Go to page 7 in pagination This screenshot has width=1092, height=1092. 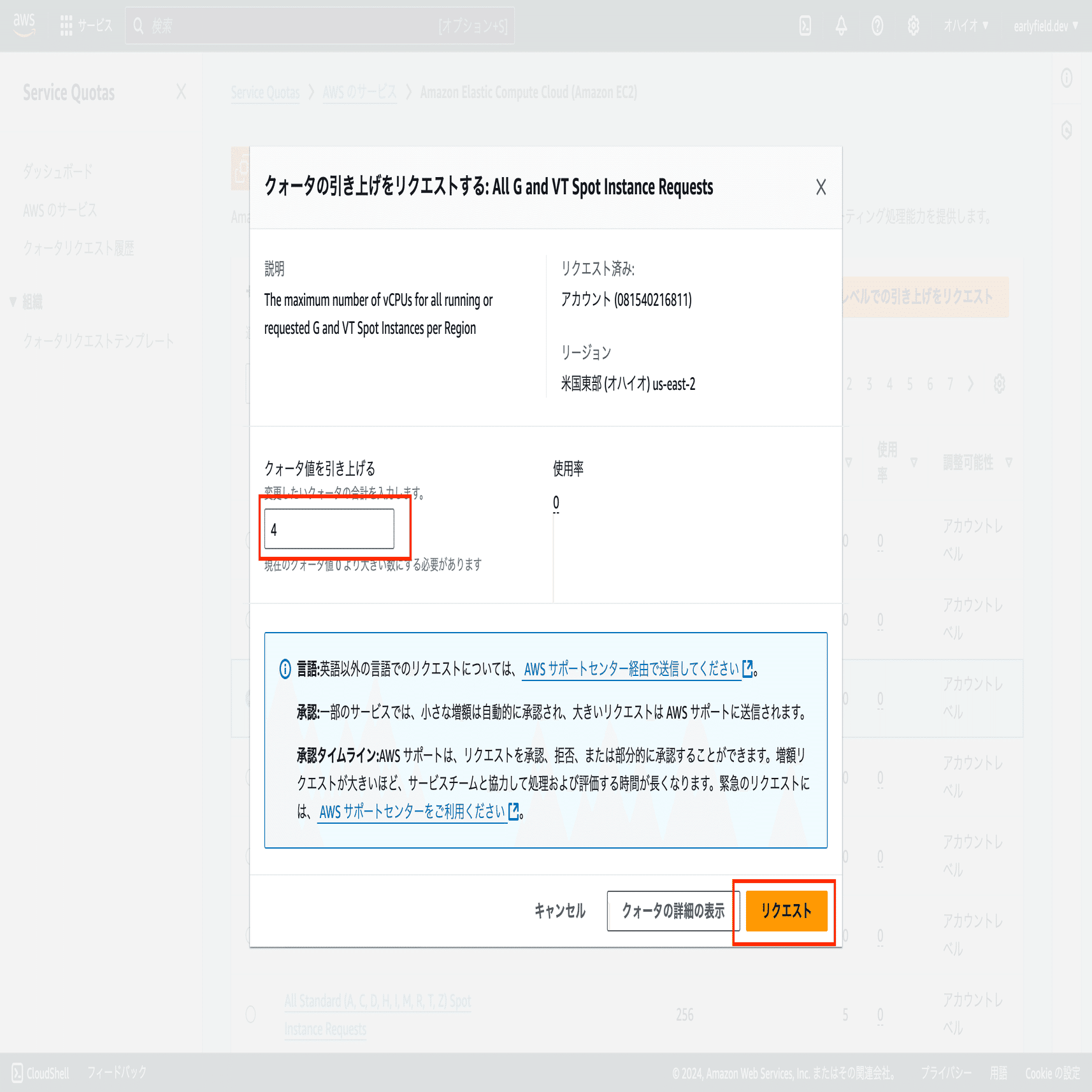tap(950, 384)
